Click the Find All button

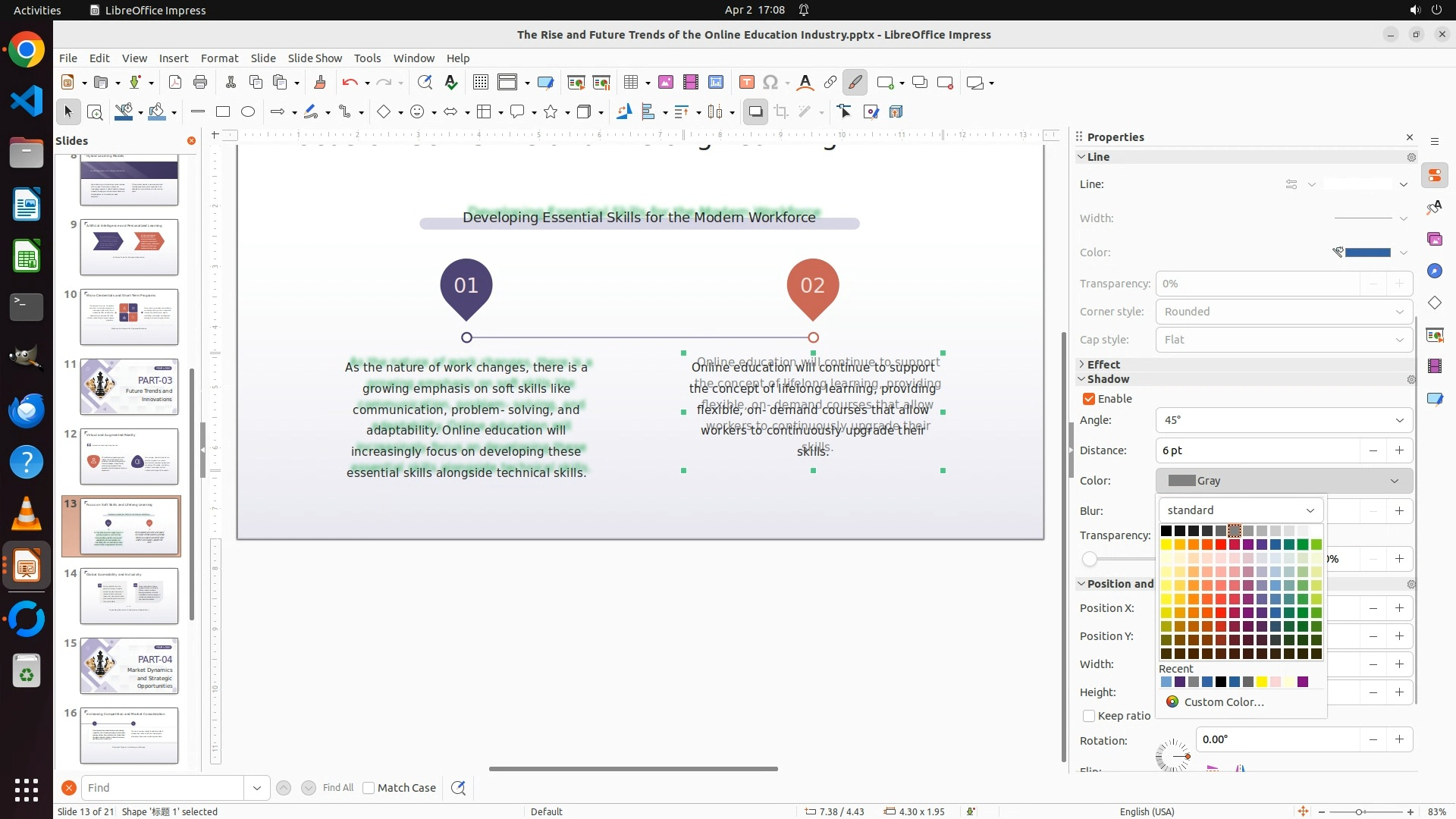[x=338, y=788]
